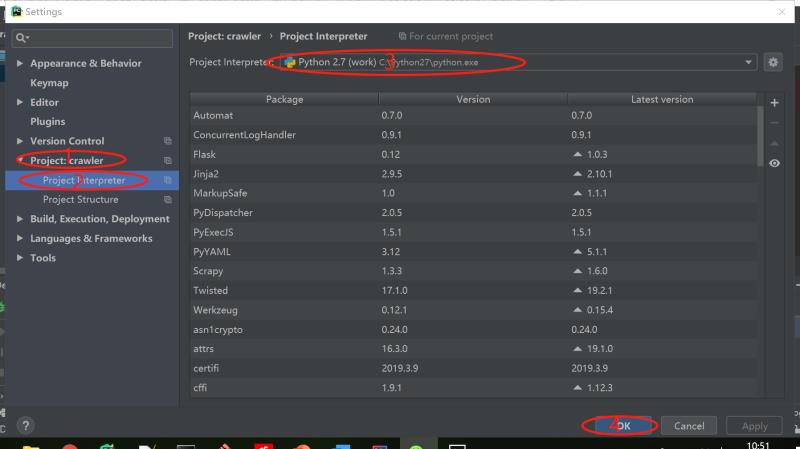Click the per-project icon beside Project Structure
Image resolution: width=800 pixels, height=449 pixels.
[167, 199]
